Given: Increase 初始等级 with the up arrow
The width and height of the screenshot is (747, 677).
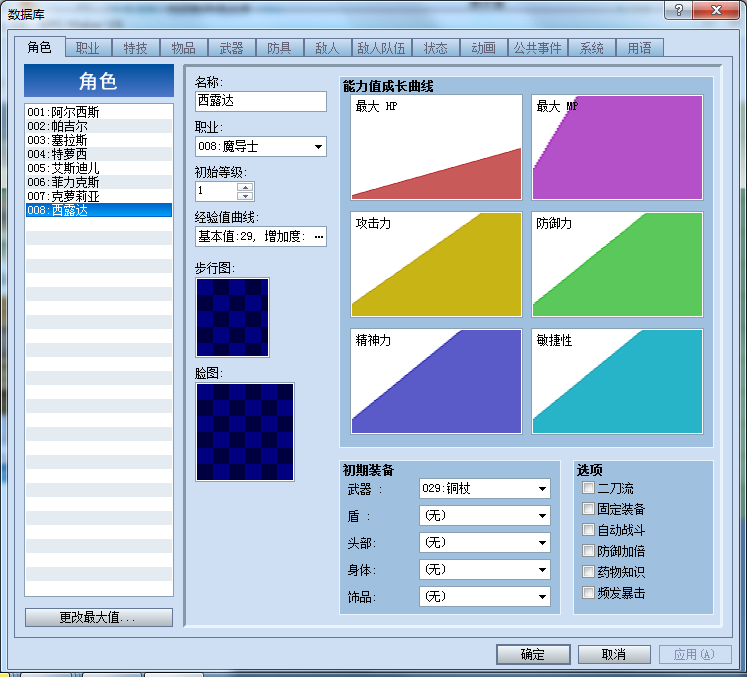Looking at the screenshot, I should point(245,187).
